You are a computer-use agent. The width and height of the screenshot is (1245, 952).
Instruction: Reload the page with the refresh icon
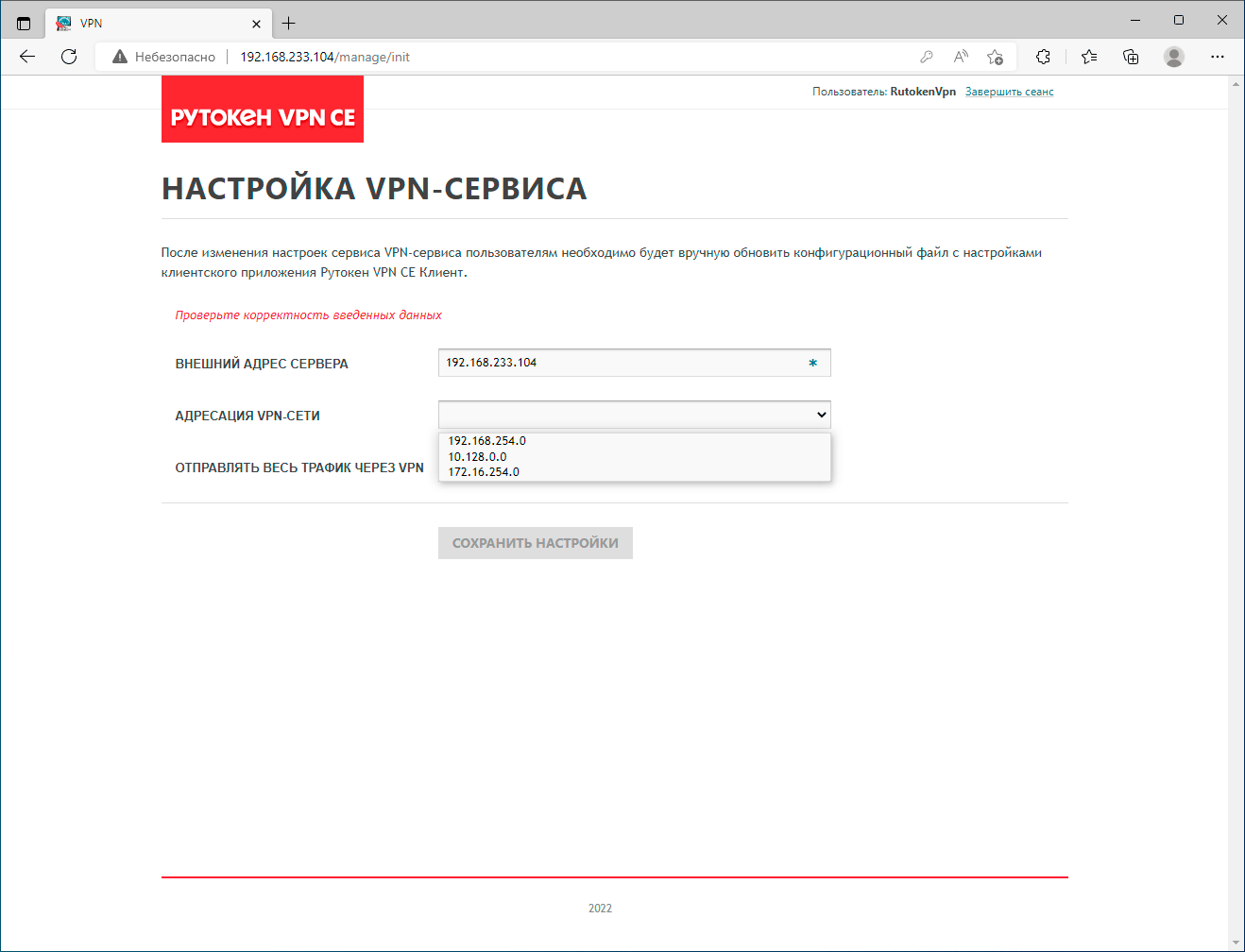coord(69,57)
